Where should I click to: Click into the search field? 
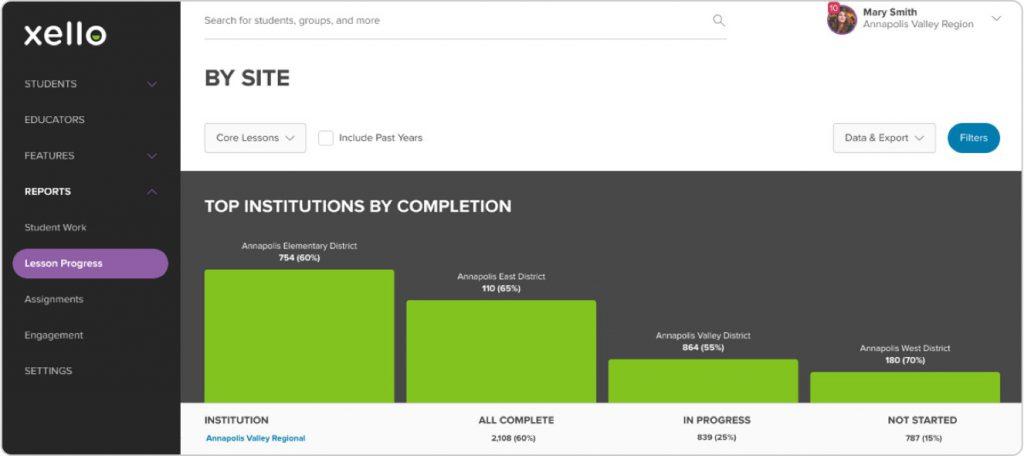[x=450, y=20]
